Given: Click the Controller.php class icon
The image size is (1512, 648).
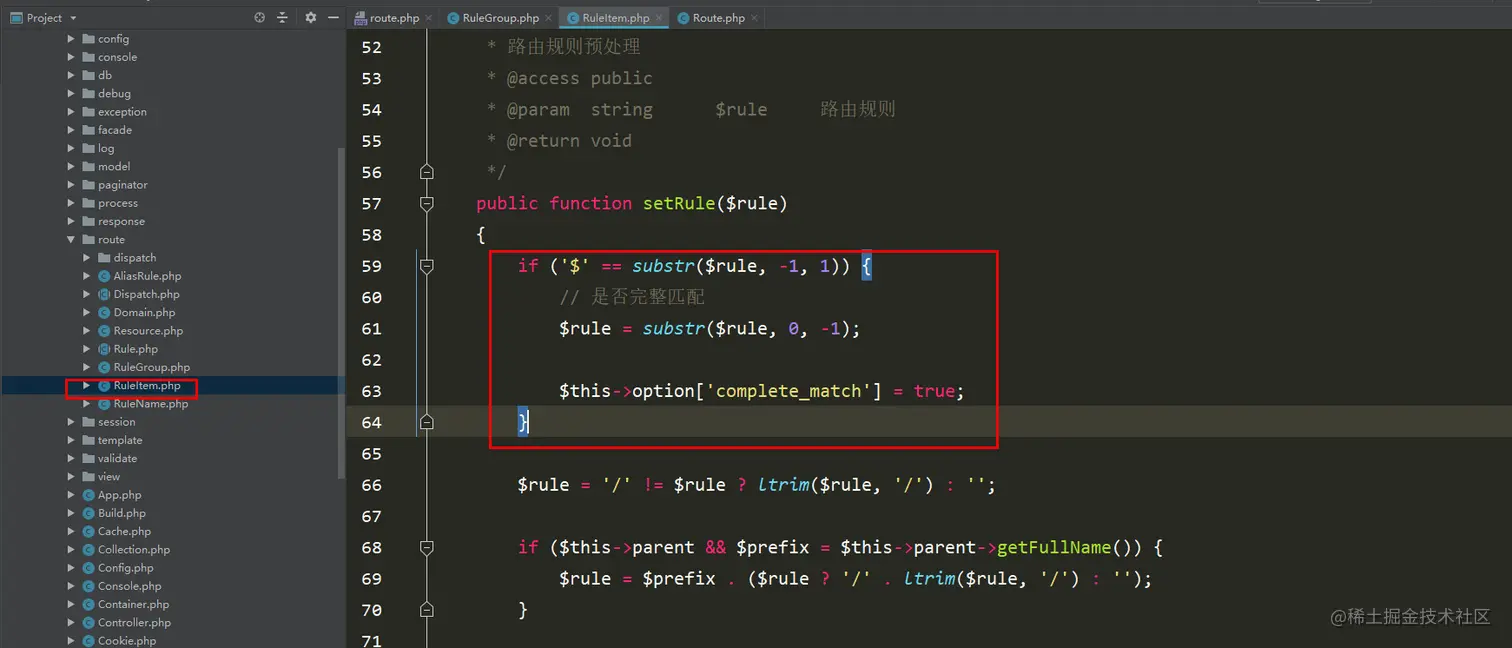Looking at the screenshot, I should pyautogui.click(x=88, y=623).
